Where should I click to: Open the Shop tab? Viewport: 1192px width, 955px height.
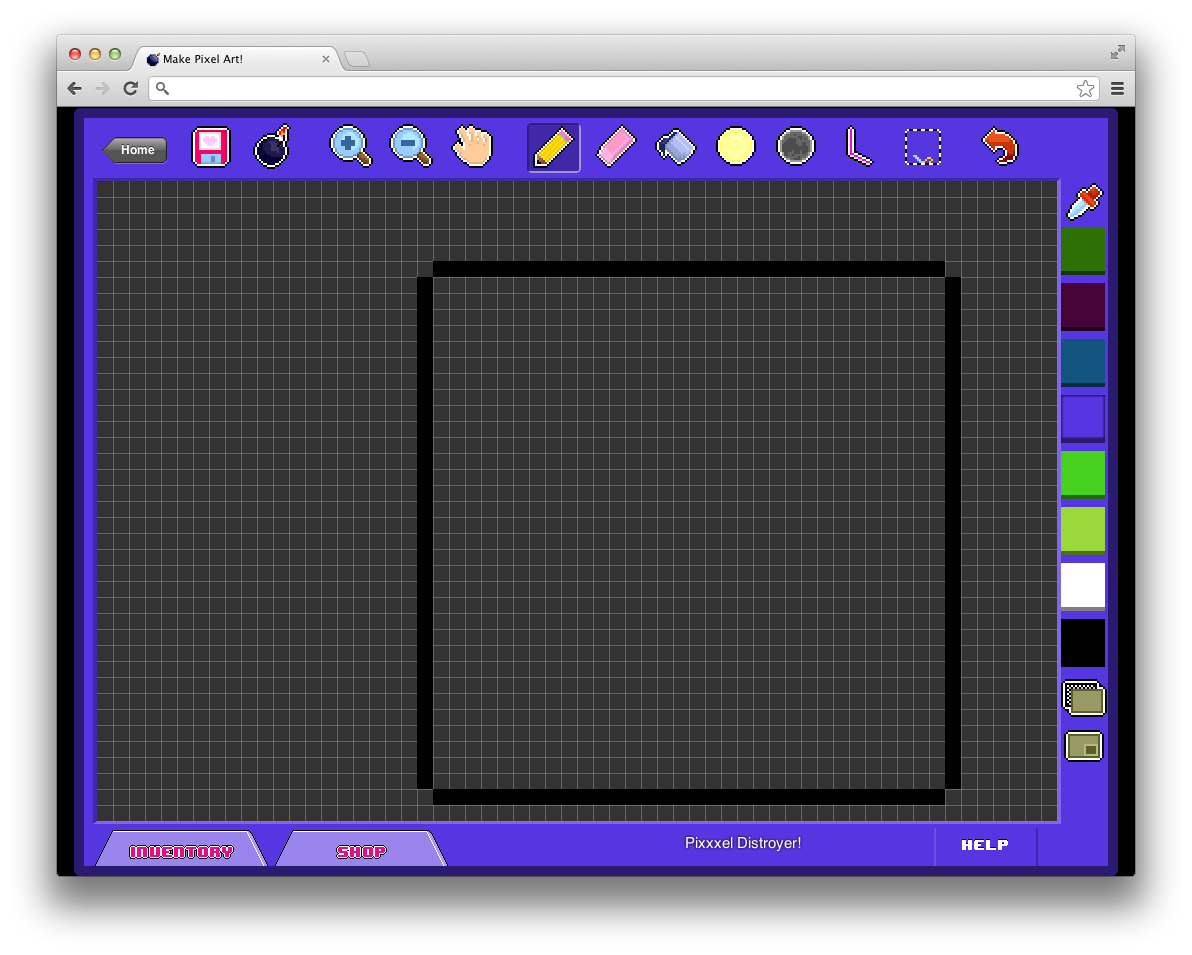(x=361, y=850)
